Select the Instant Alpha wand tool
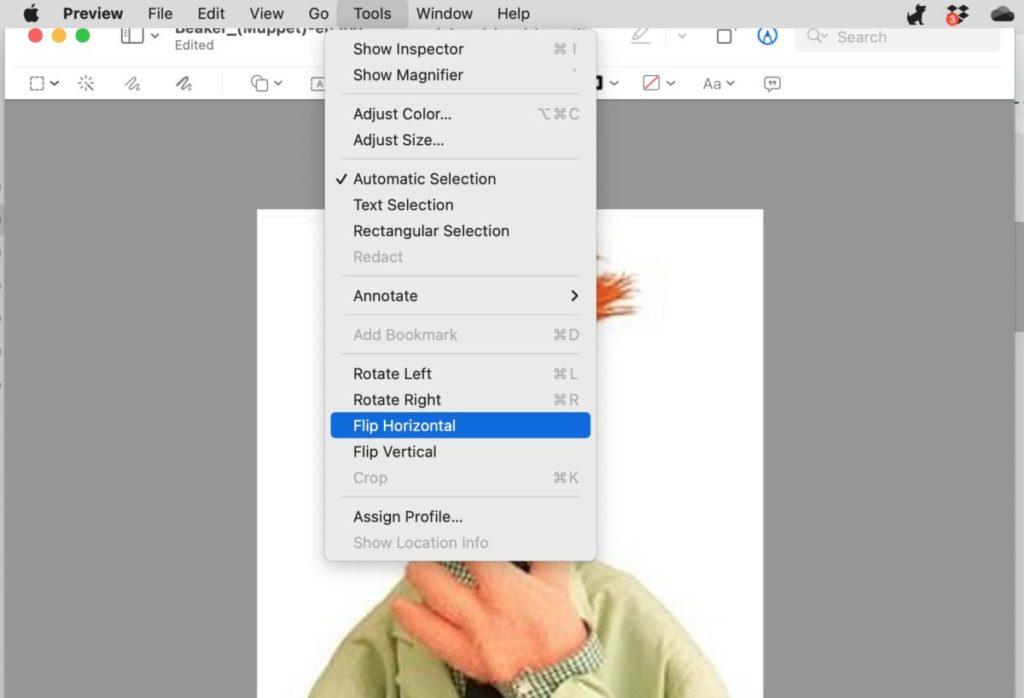This screenshot has width=1024, height=698. [x=86, y=84]
